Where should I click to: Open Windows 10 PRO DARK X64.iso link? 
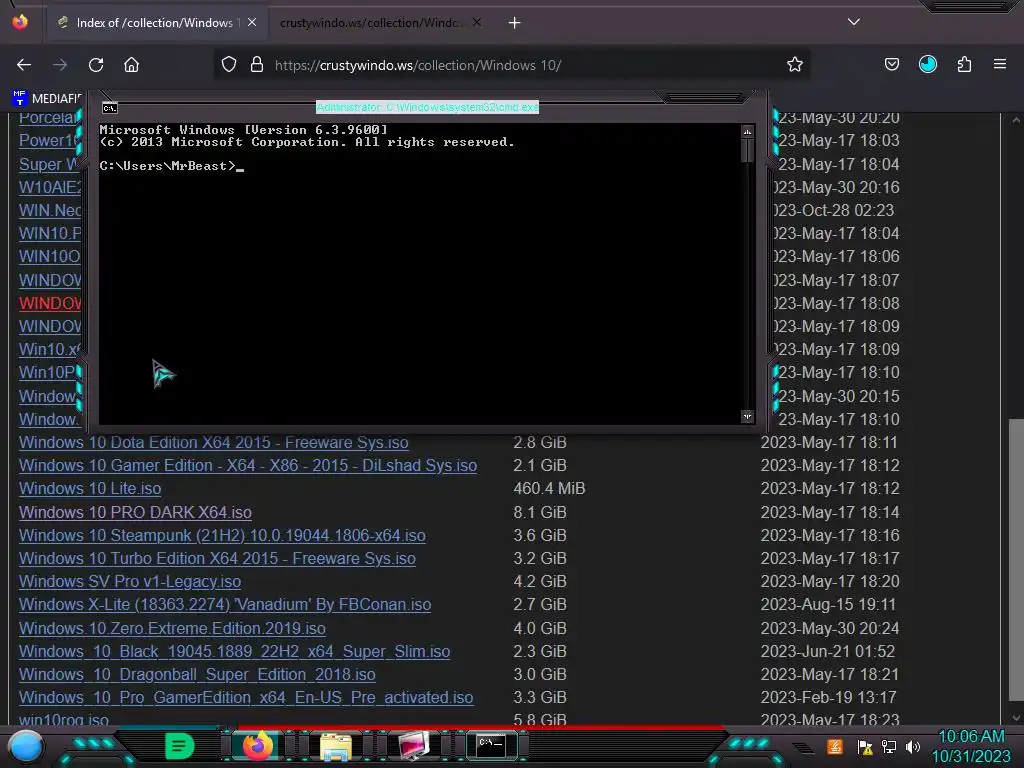pos(135,513)
